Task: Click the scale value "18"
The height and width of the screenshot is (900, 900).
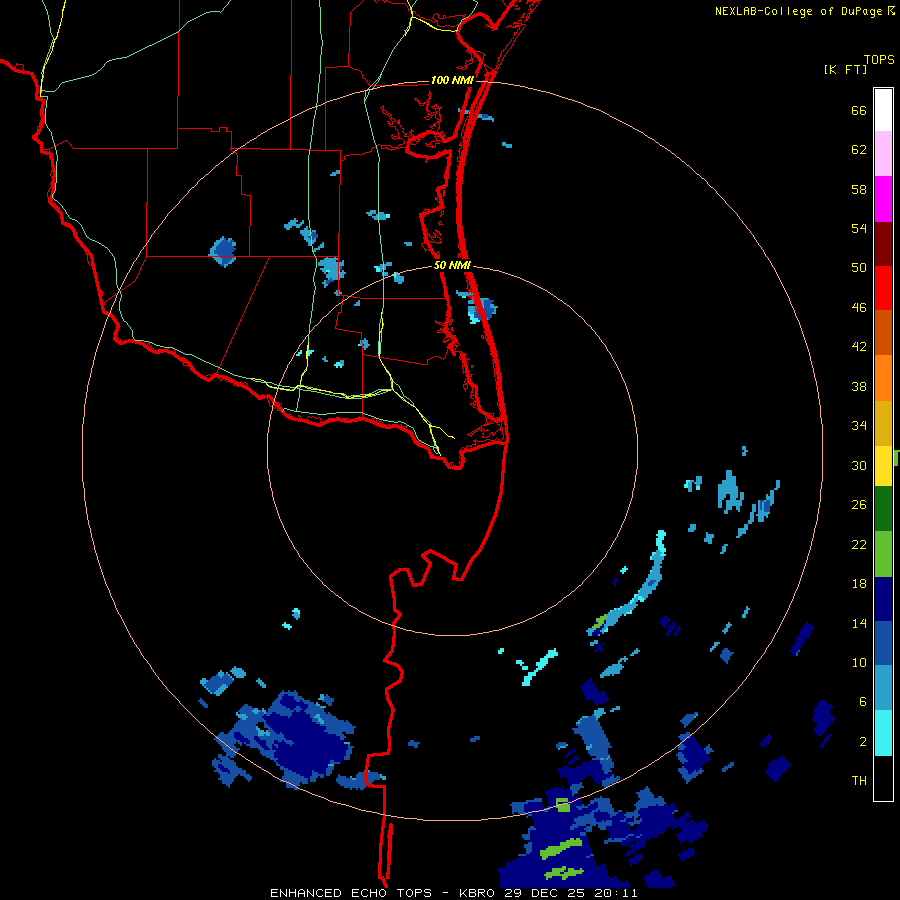Action: [859, 584]
